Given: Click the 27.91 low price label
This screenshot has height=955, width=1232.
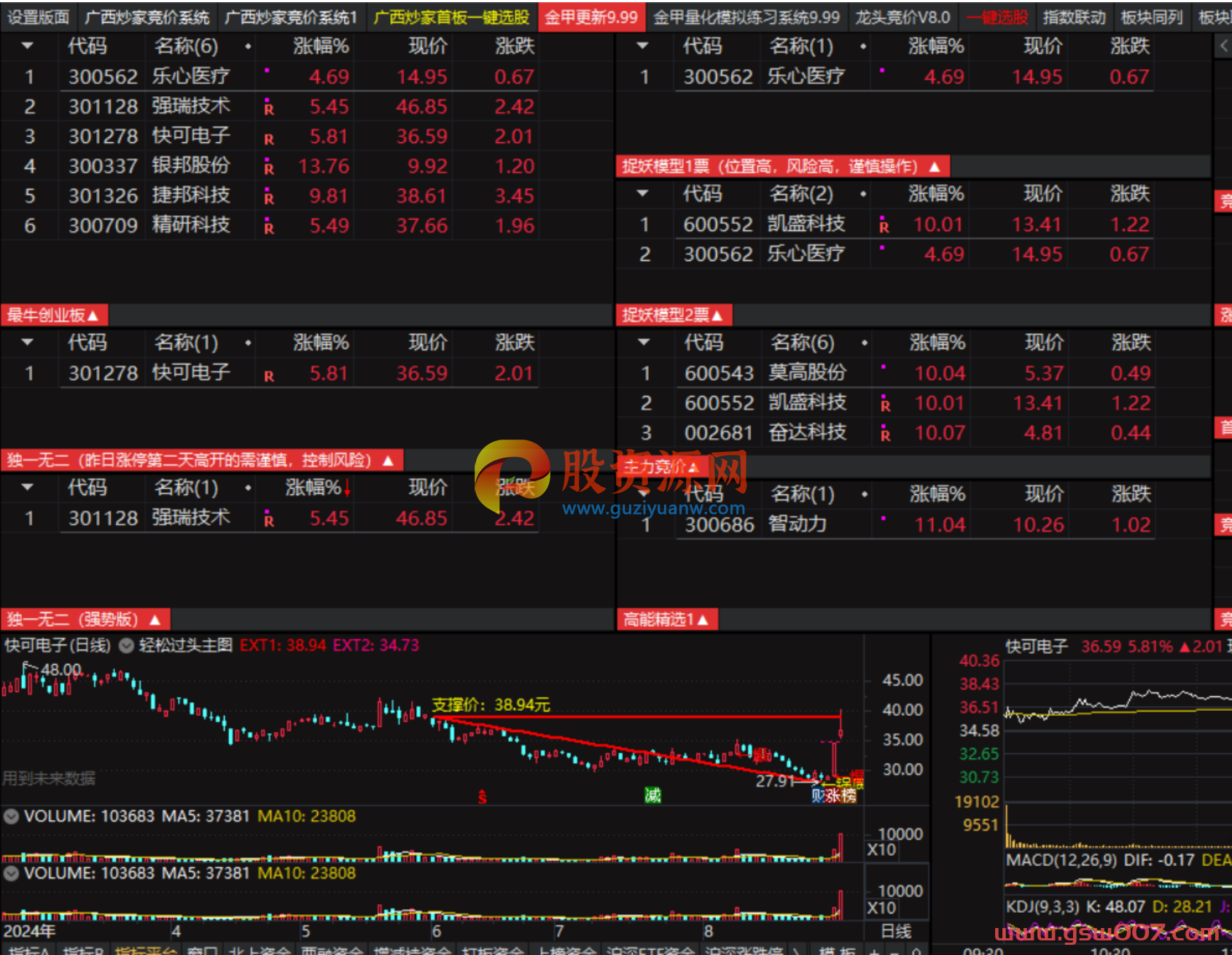Looking at the screenshot, I should point(775,781).
